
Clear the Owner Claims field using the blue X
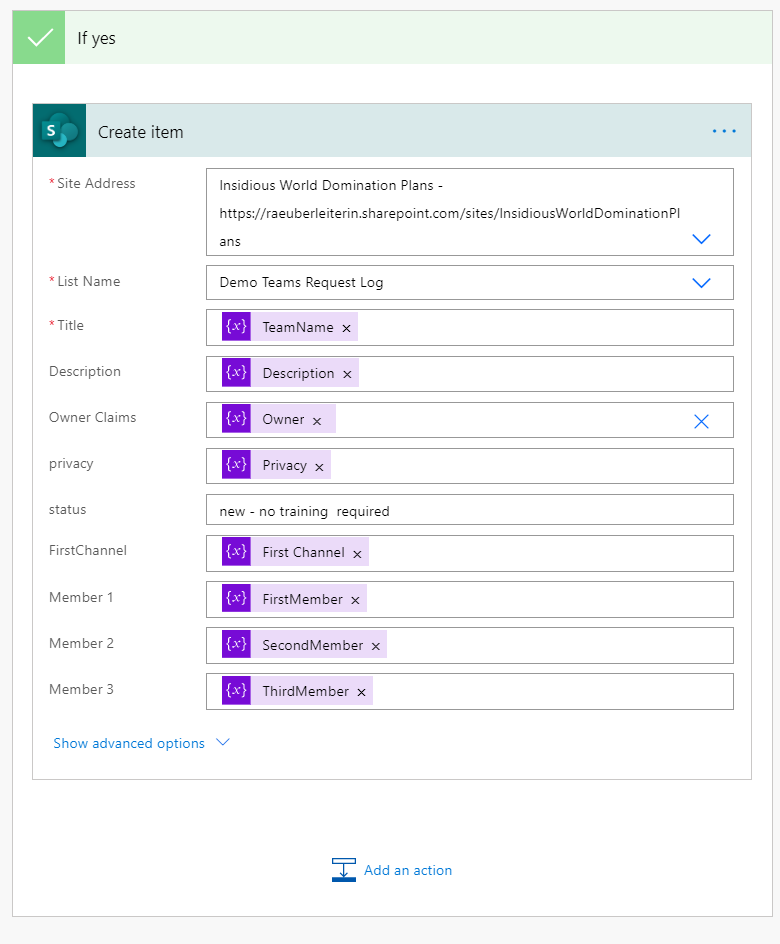(x=701, y=421)
